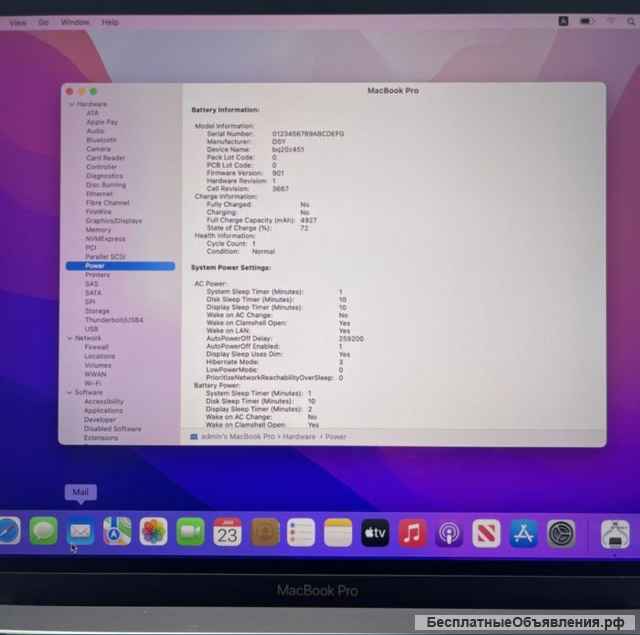The width and height of the screenshot is (640, 635).
Task: Select Parallel SCSI in the sidebar
Action: (x=106, y=257)
